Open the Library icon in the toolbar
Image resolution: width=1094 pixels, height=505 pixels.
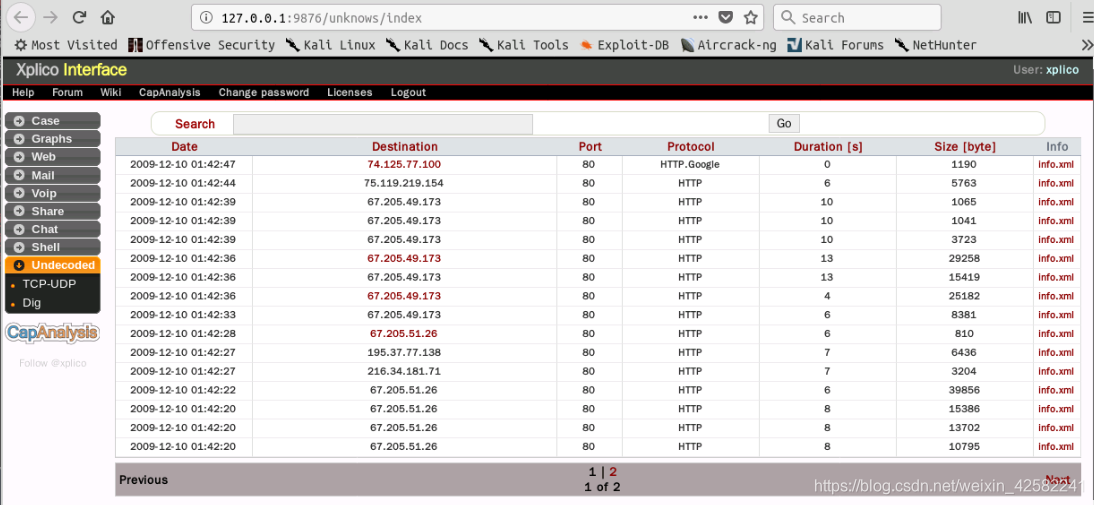(1024, 18)
